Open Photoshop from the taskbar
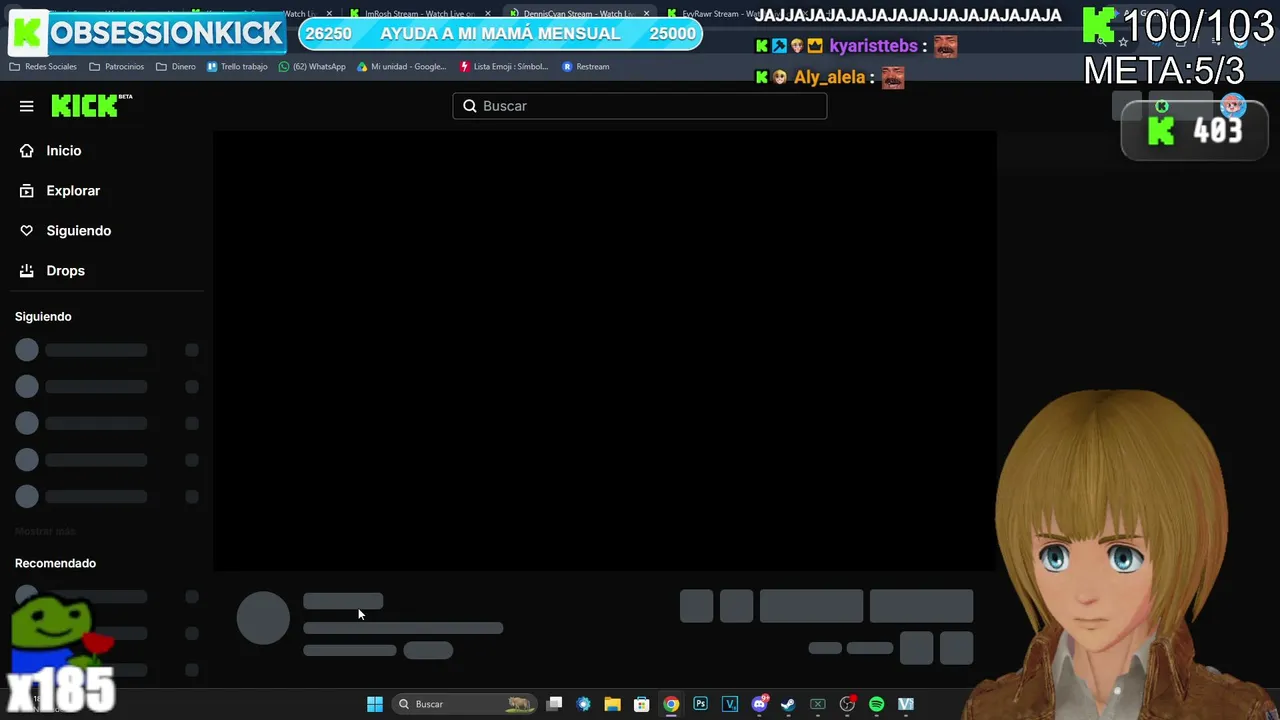The image size is (1280, 720). point(701,704)
